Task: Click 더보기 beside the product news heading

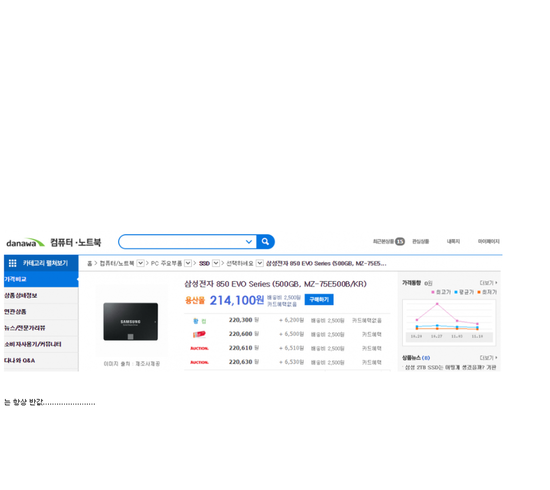Action: 488,358
